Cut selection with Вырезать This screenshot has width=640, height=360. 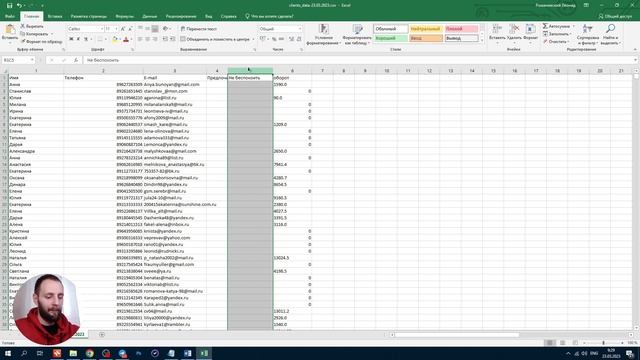pos(32,26)
